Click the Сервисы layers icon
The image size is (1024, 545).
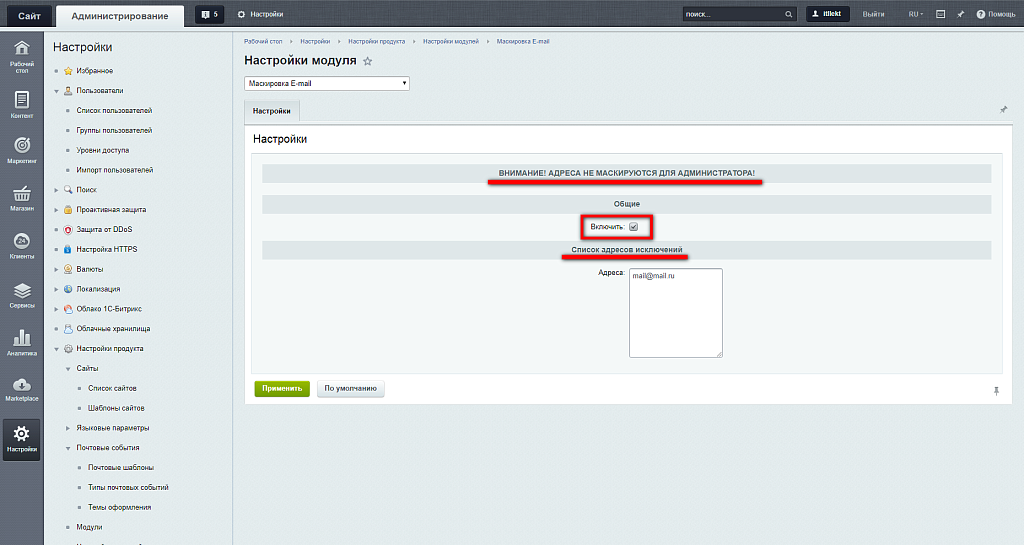21,294
